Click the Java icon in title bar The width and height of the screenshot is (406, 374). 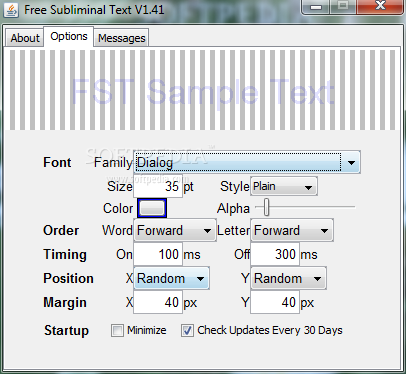(12, 10)
